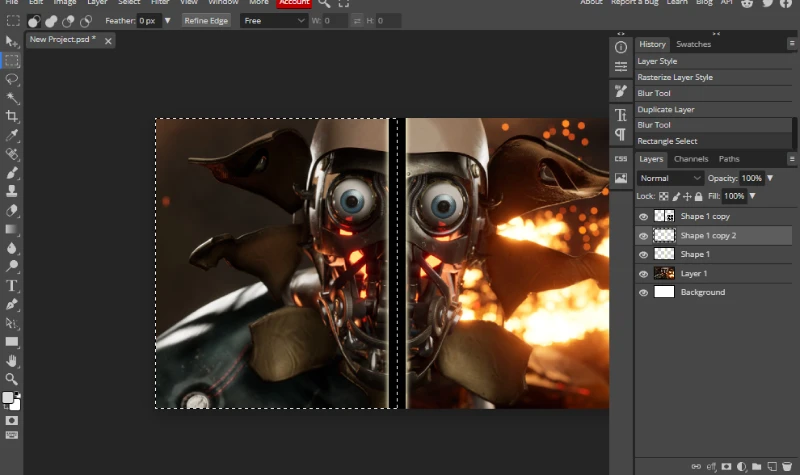Click the Refine Edge button
Image resolution: width=800 pixels, height=475 pixels.
click(206, 21)
